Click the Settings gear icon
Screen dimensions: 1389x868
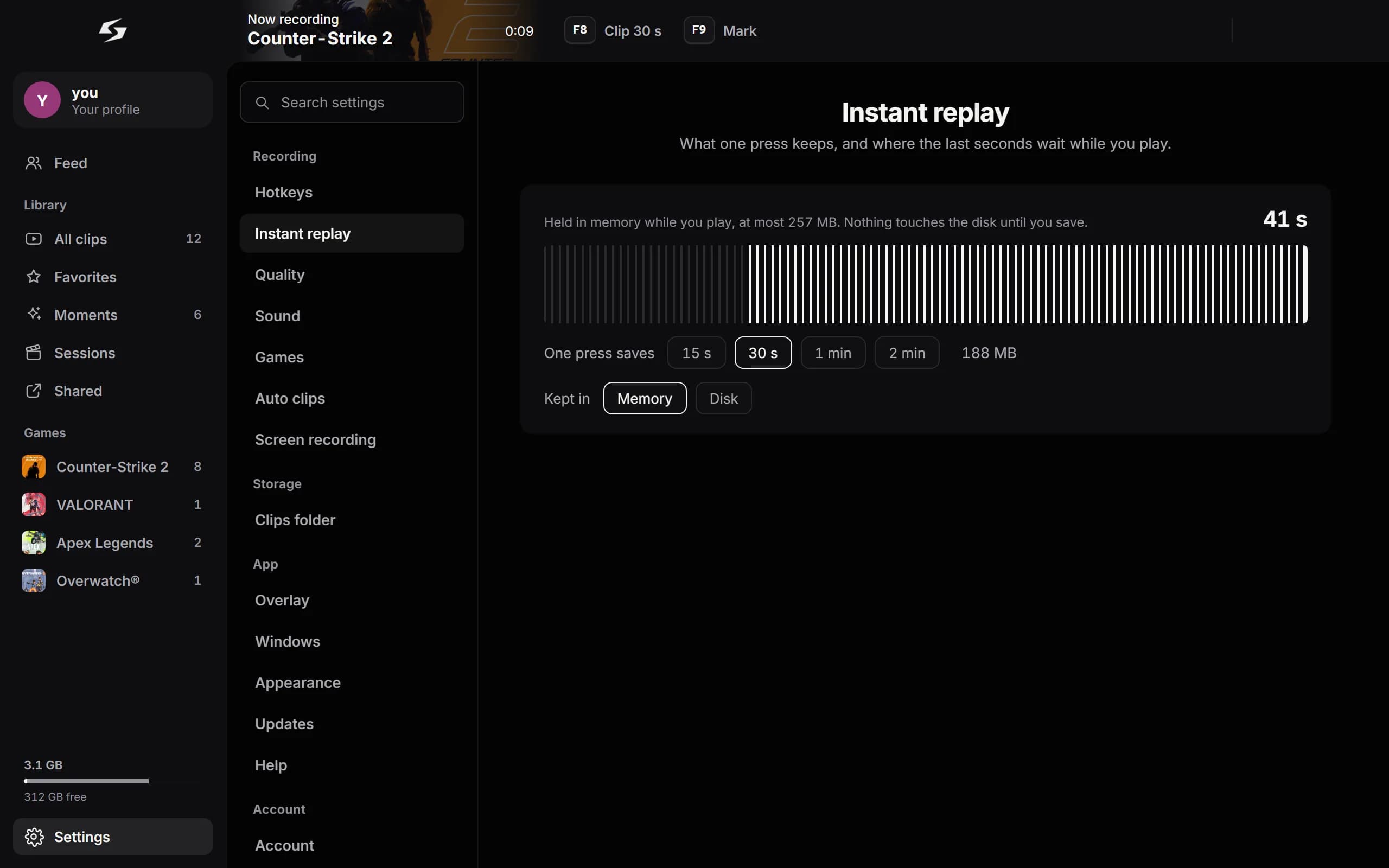[34, 837]
